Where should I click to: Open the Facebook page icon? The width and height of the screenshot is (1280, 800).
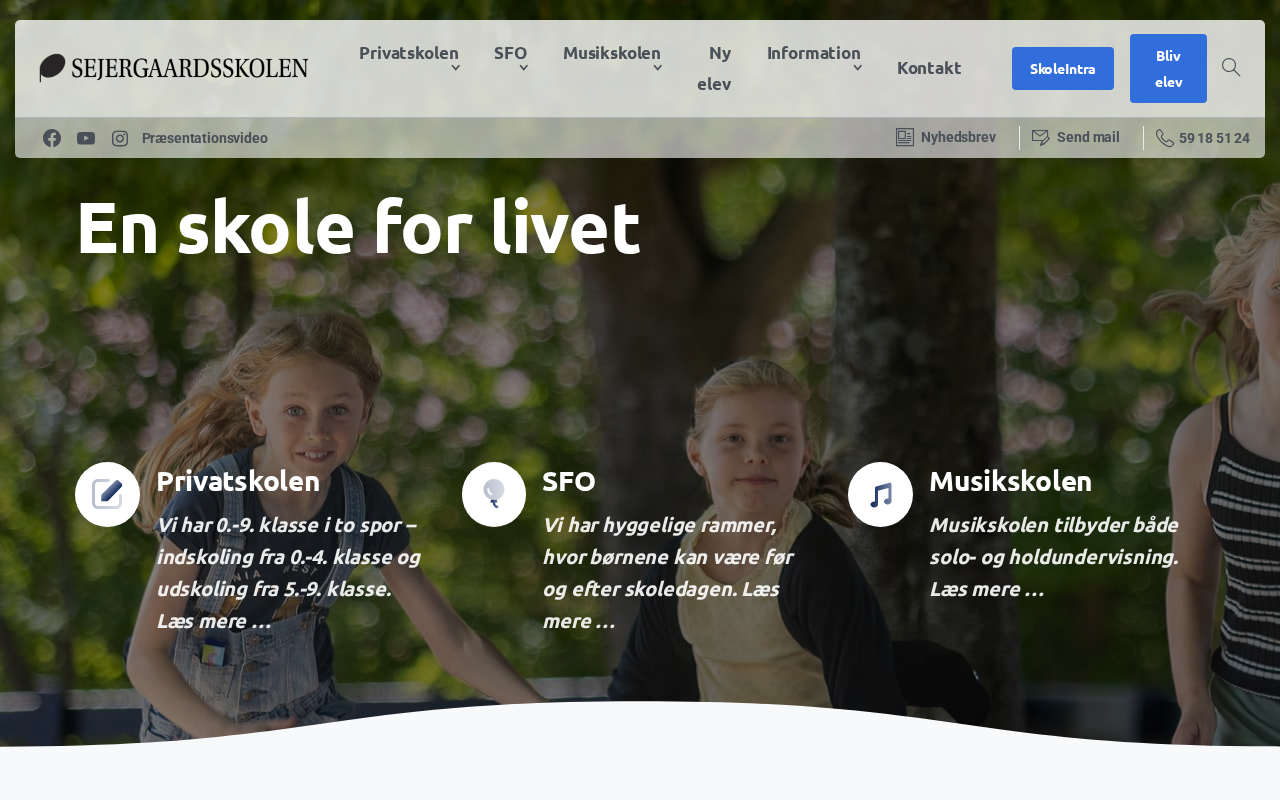pos(52,138)
